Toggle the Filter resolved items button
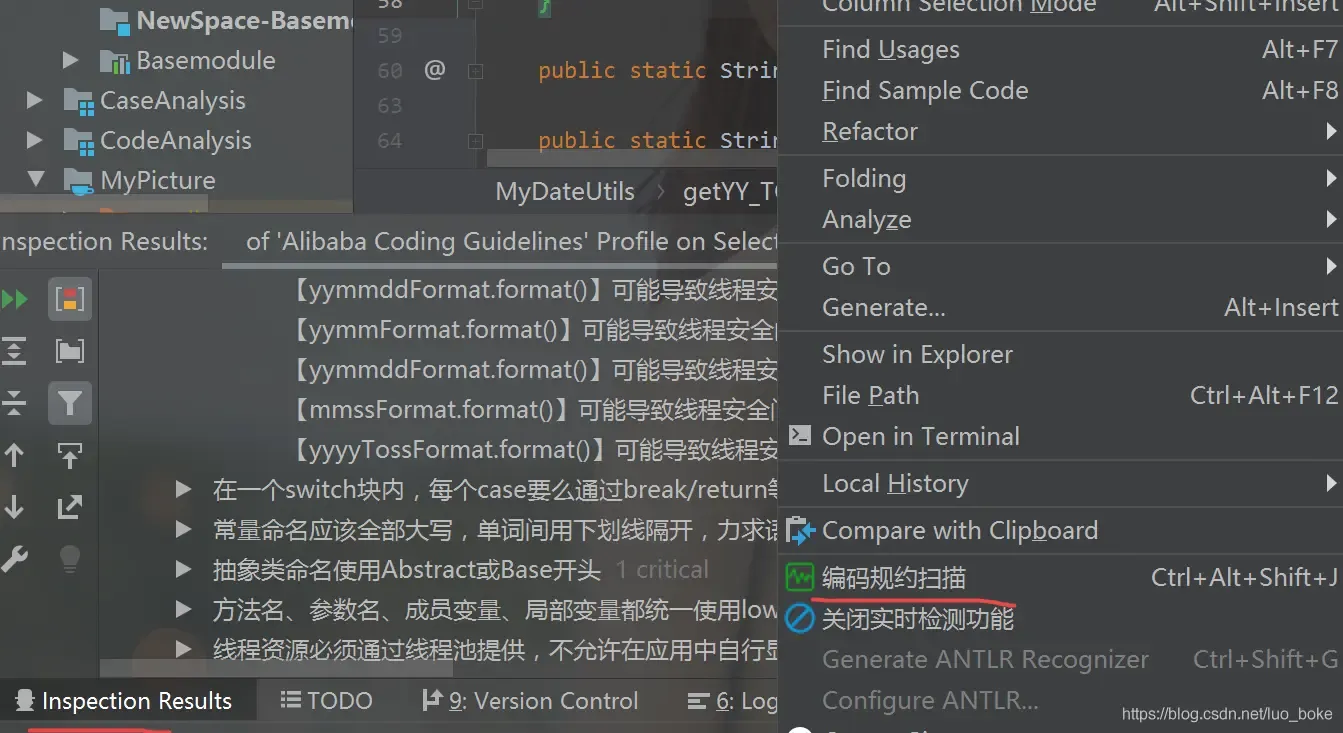The width and height of the screenshot is (1343, 733). coord(69,403)
